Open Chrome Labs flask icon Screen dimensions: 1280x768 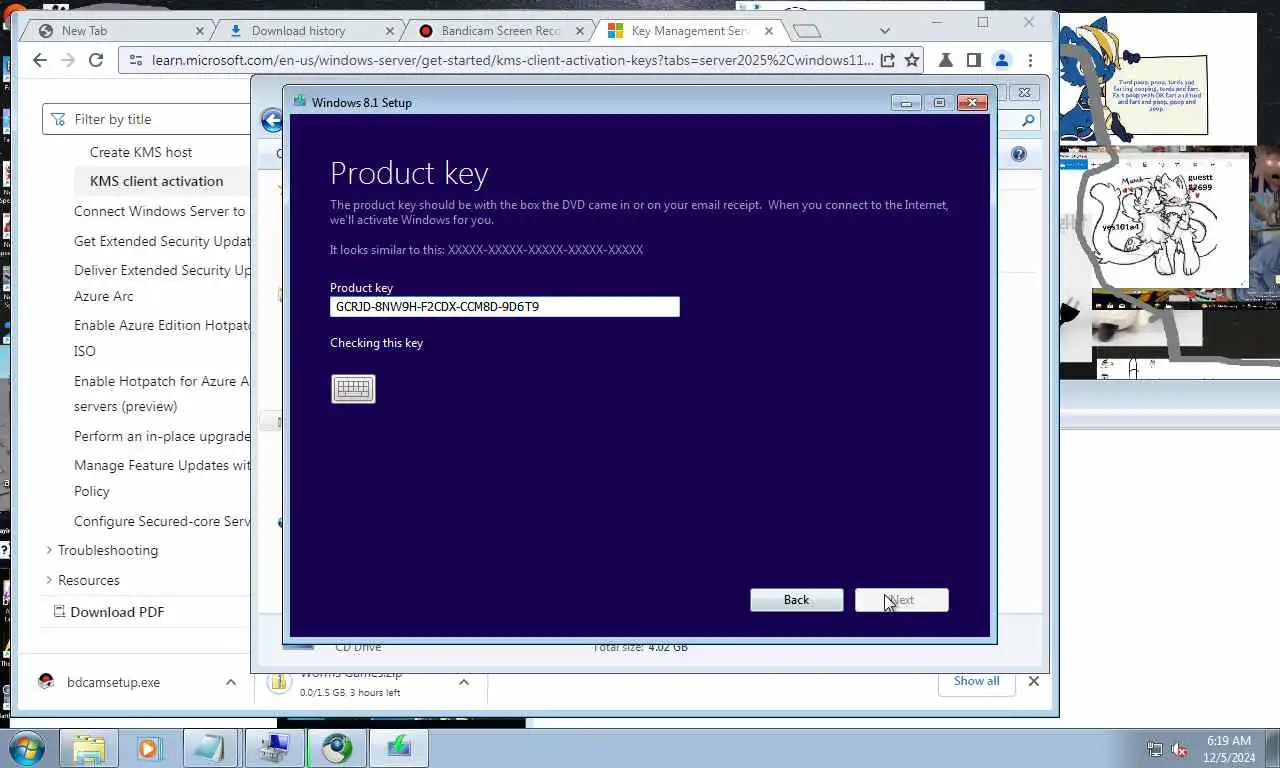(945, 60)
